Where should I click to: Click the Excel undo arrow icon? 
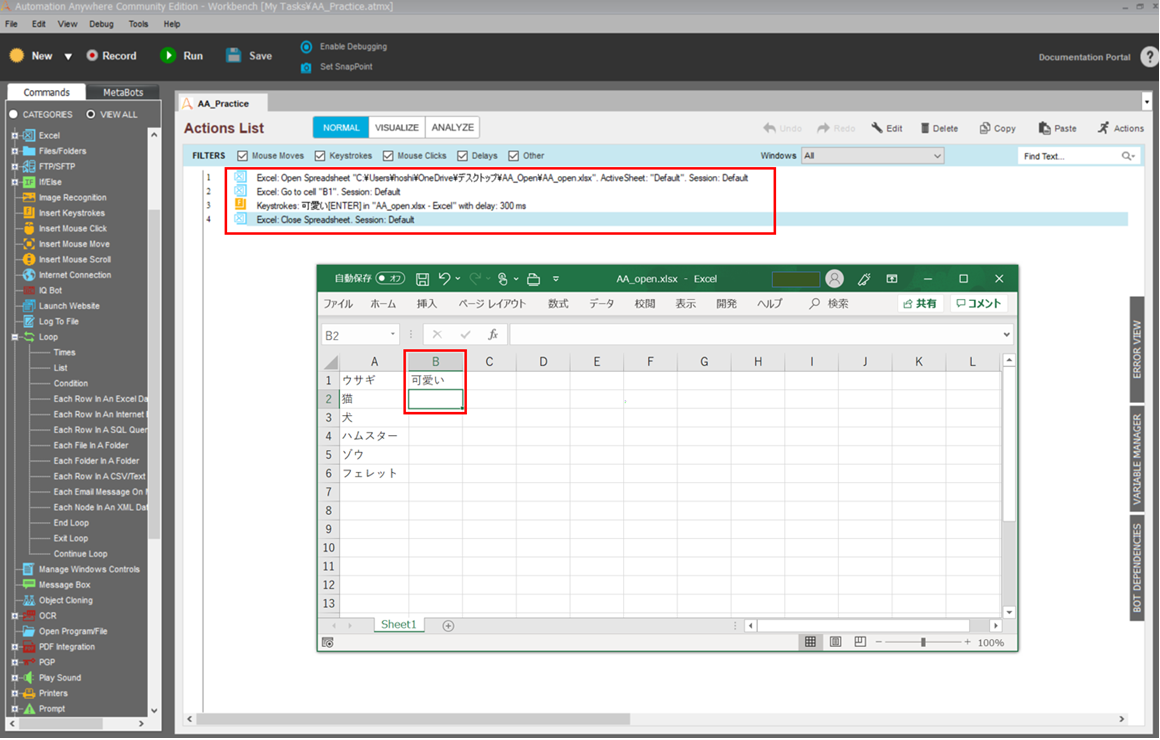[444, 278]
